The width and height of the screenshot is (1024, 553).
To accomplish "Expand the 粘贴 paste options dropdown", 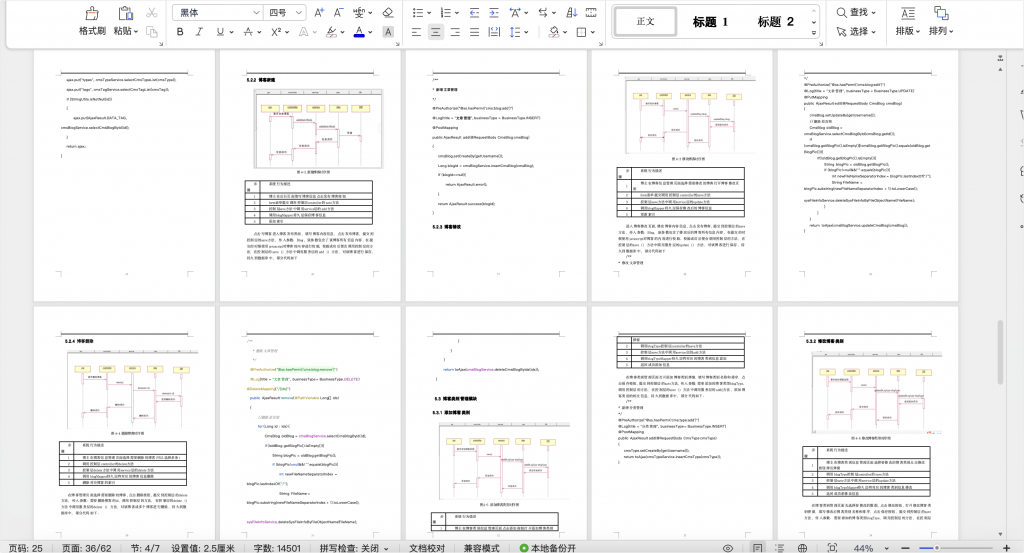I will pyautogui.click(x=136, y=32).
